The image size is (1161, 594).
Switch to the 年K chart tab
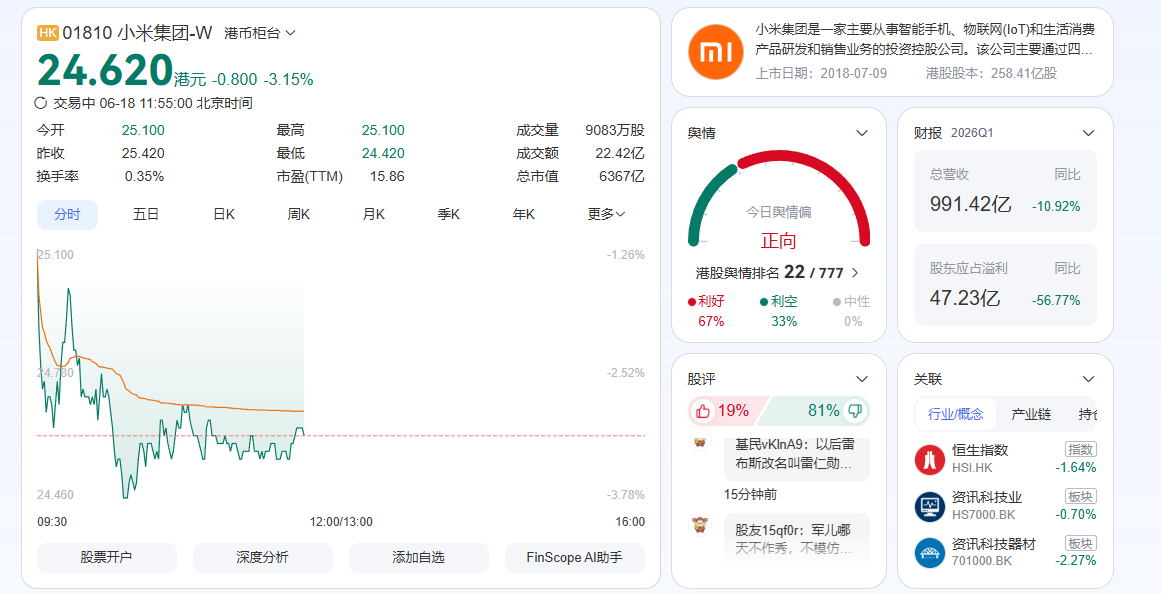click(x=523, y=214)
